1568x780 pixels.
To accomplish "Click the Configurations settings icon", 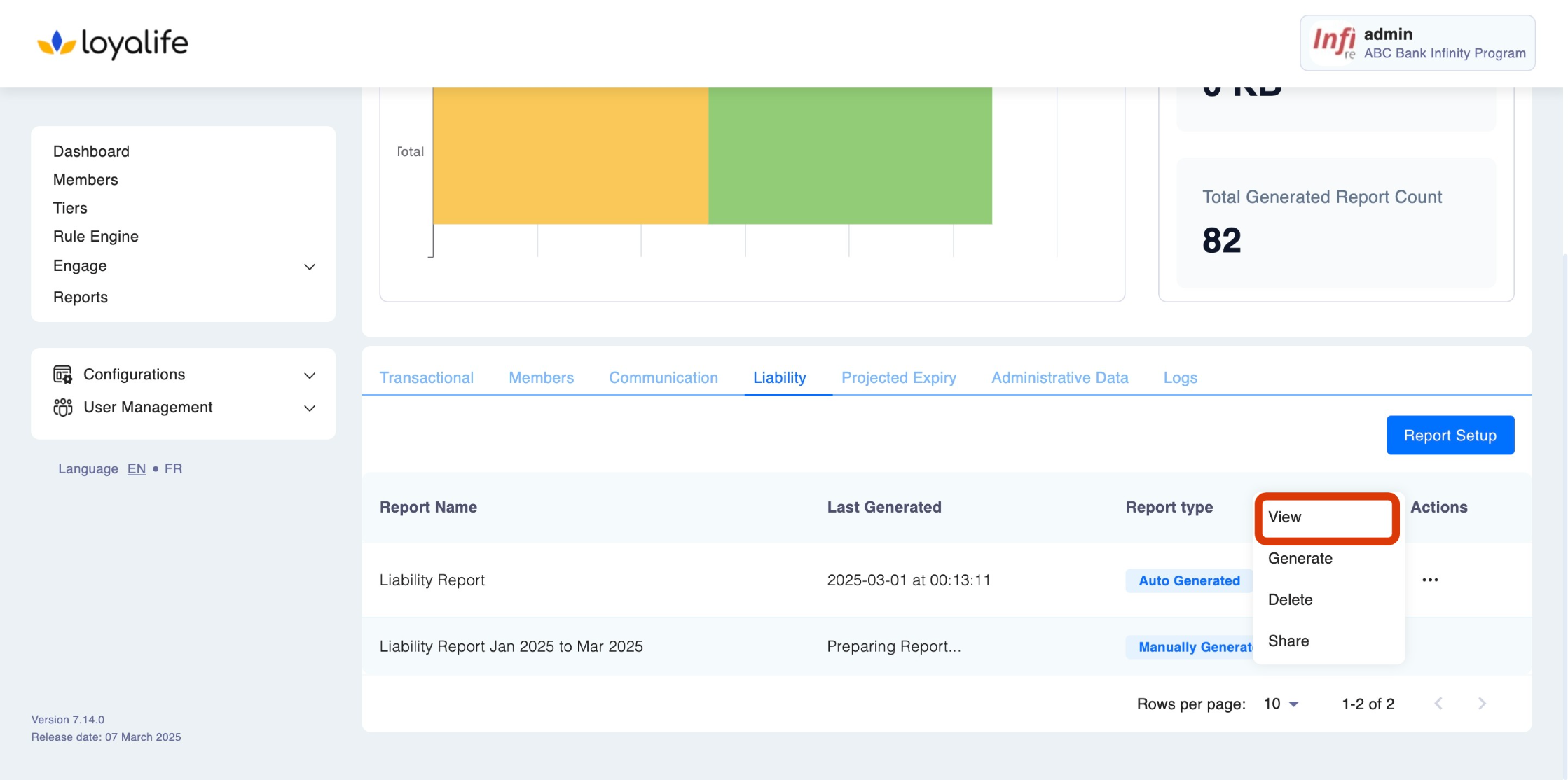I will pyautogui.click(x=62, y=375).
